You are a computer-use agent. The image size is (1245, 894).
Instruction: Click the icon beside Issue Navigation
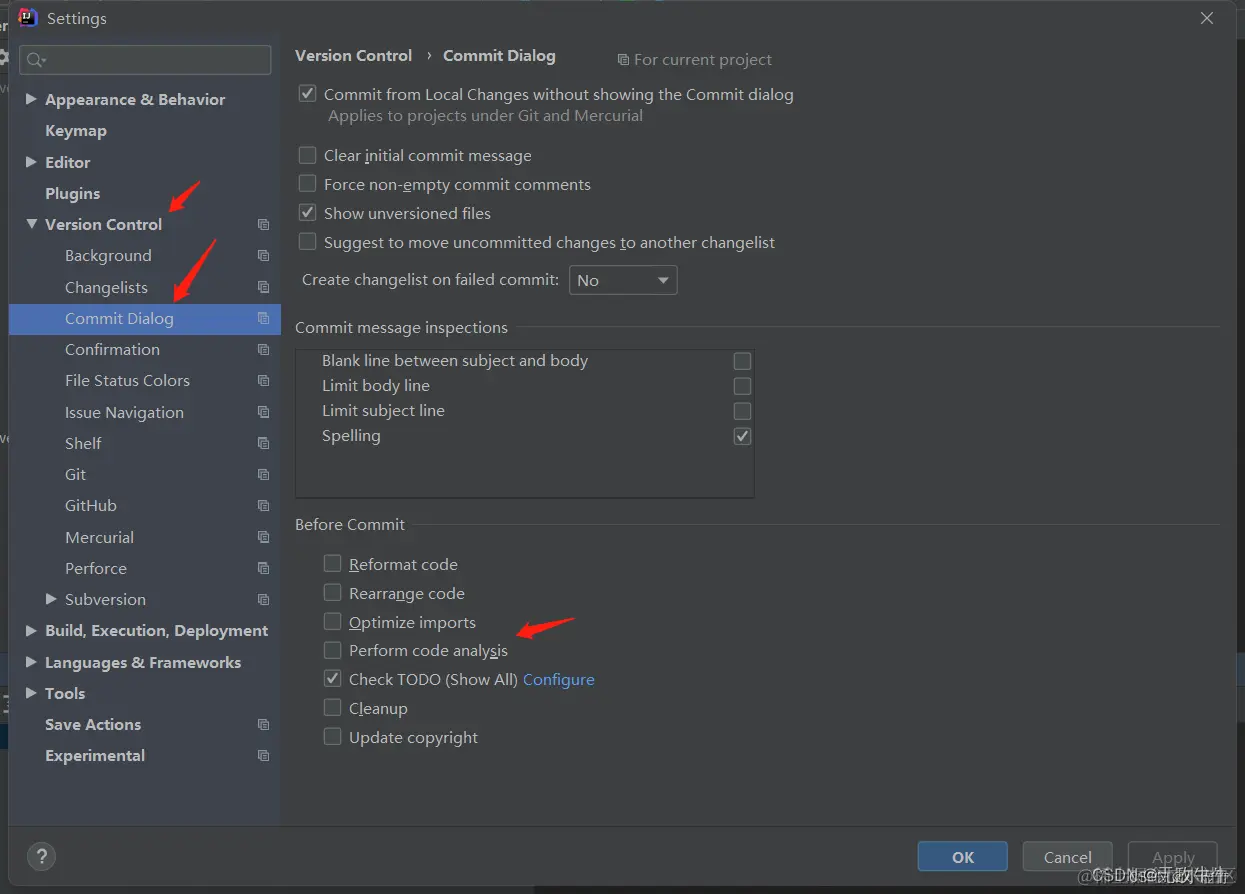click(x=262, y=412)
